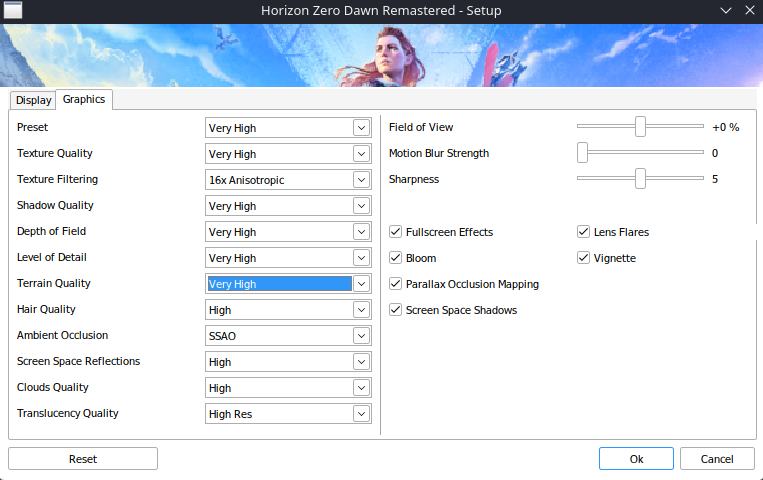763x480 pixels.
Task: Expand the Texture Quality dropdown
Action: click(x=288, y=154)
